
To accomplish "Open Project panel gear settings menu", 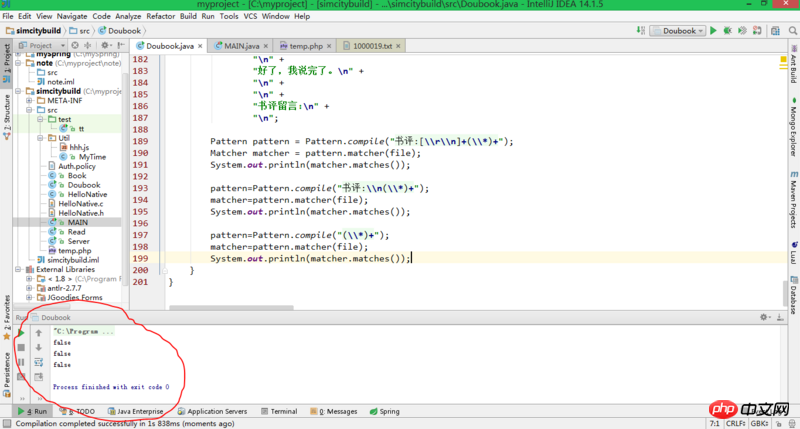I will (105, 45).
